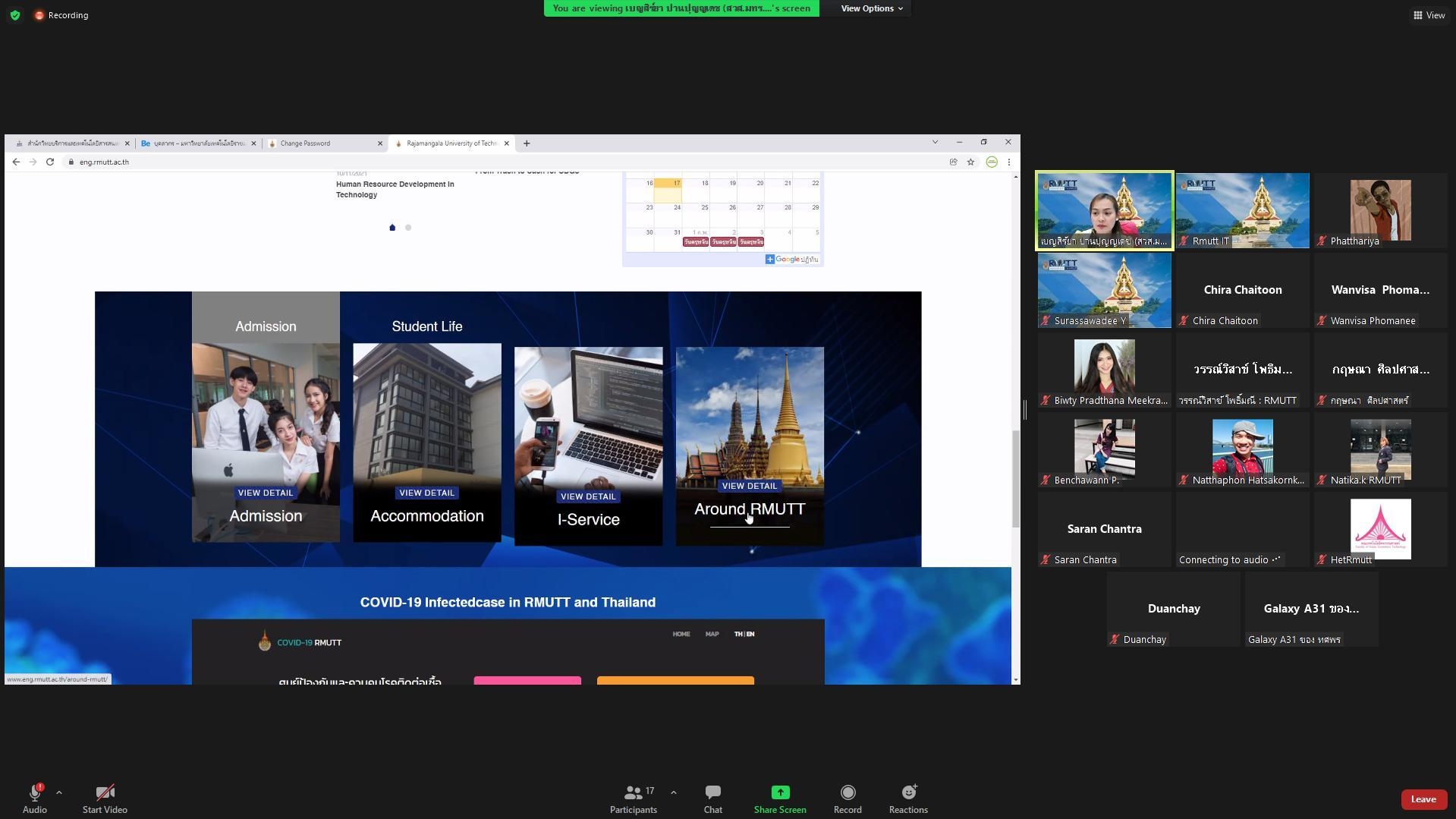Open Reactions menu

click(908, 799)
